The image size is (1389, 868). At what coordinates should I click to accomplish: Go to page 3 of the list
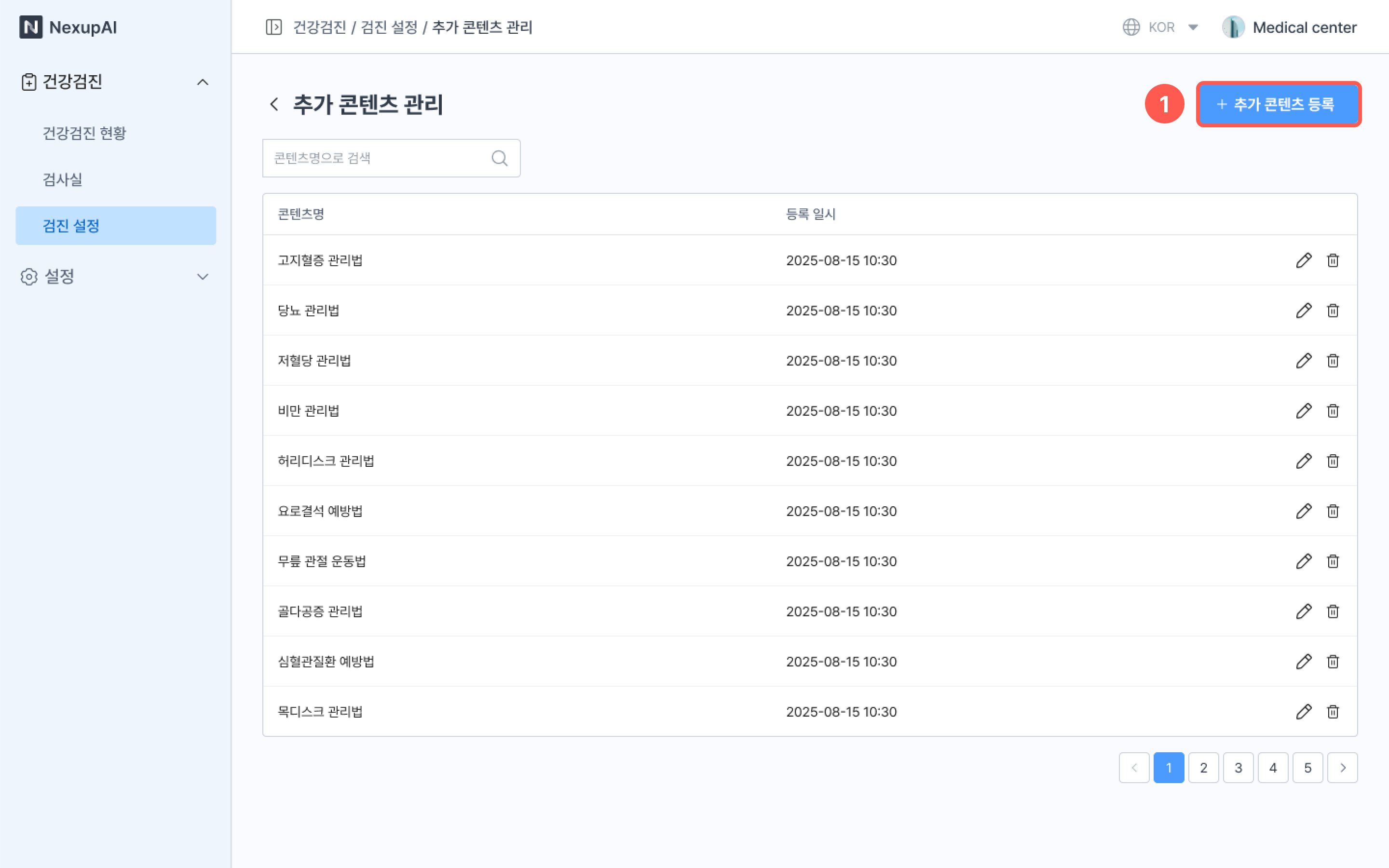coord(1238,768)
